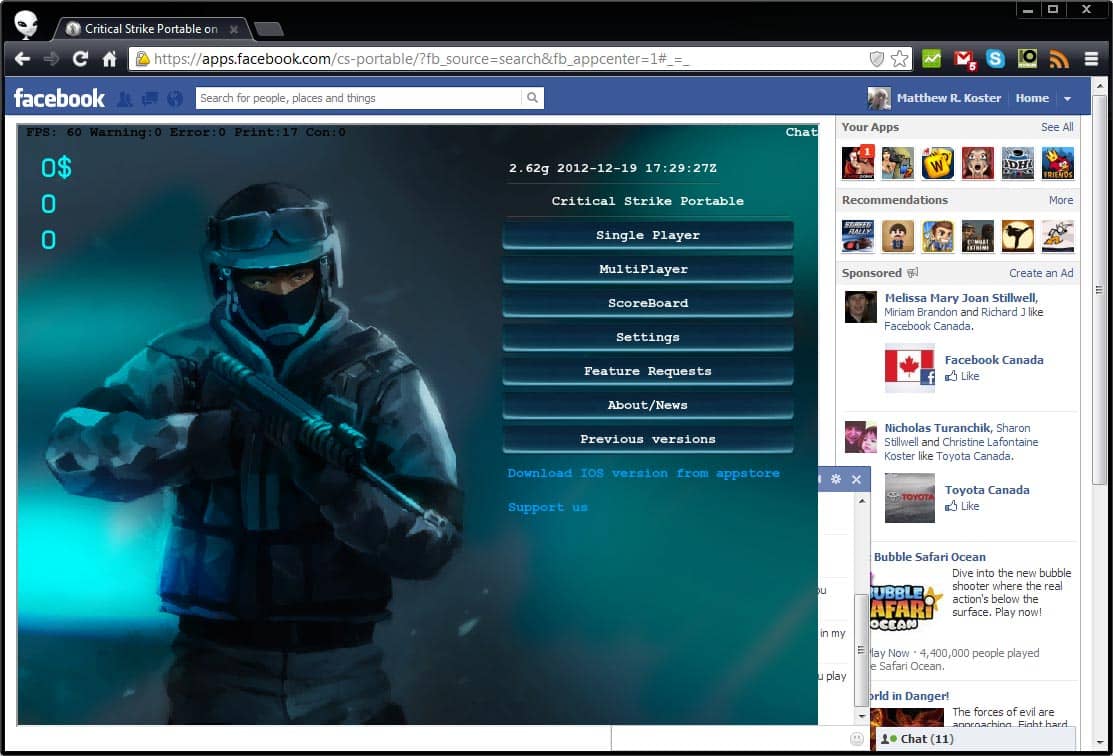1113x756 pixels.
Task: Like Toyota Canada page
Action: point(963,506)
